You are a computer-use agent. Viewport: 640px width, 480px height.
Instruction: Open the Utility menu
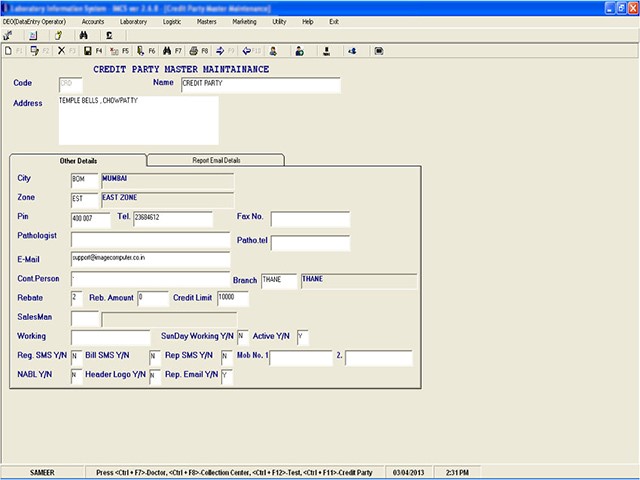(279, 22)
